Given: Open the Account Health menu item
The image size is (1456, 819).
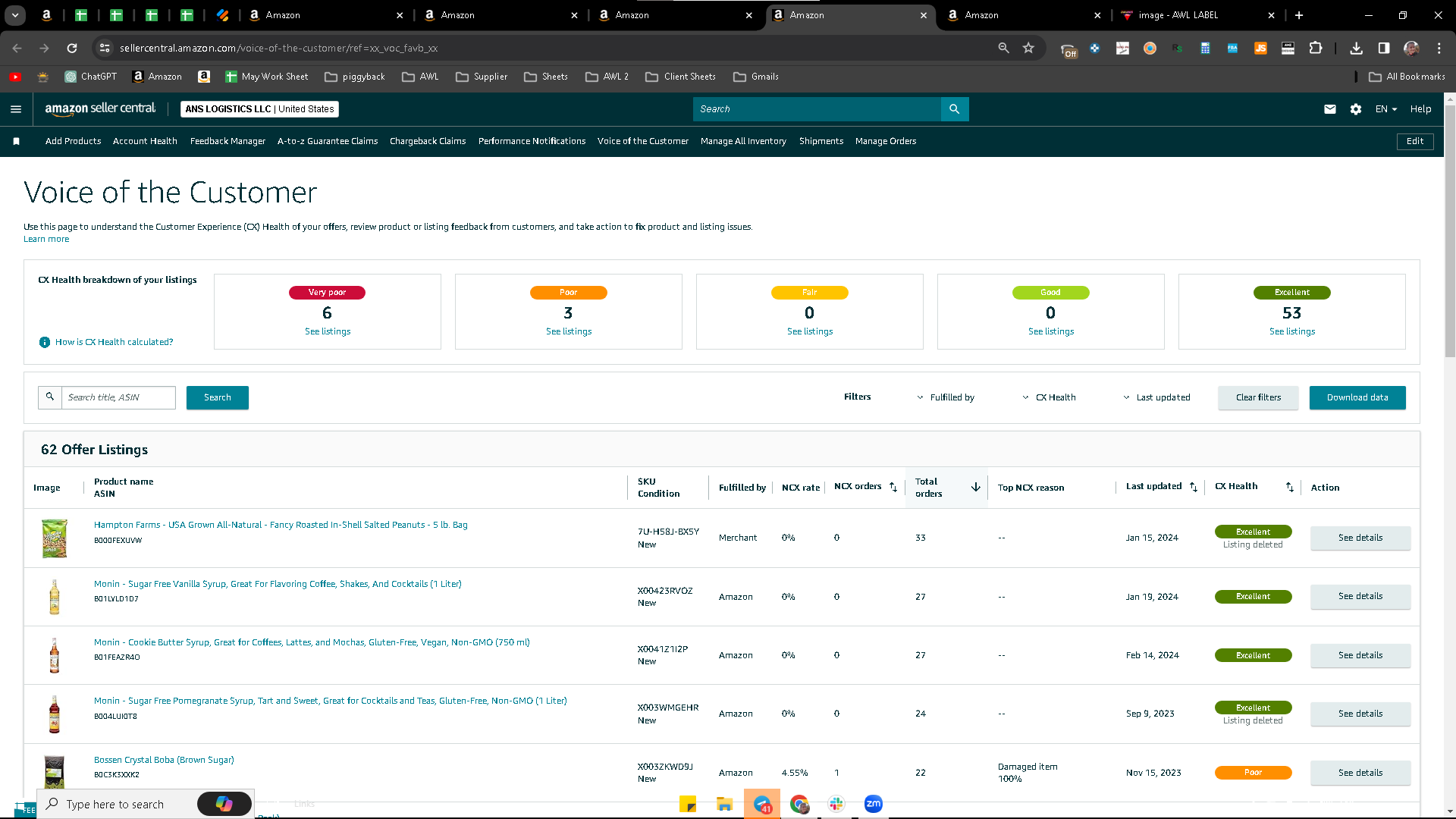Looking at the screenshot, I should tap(145, 141).
